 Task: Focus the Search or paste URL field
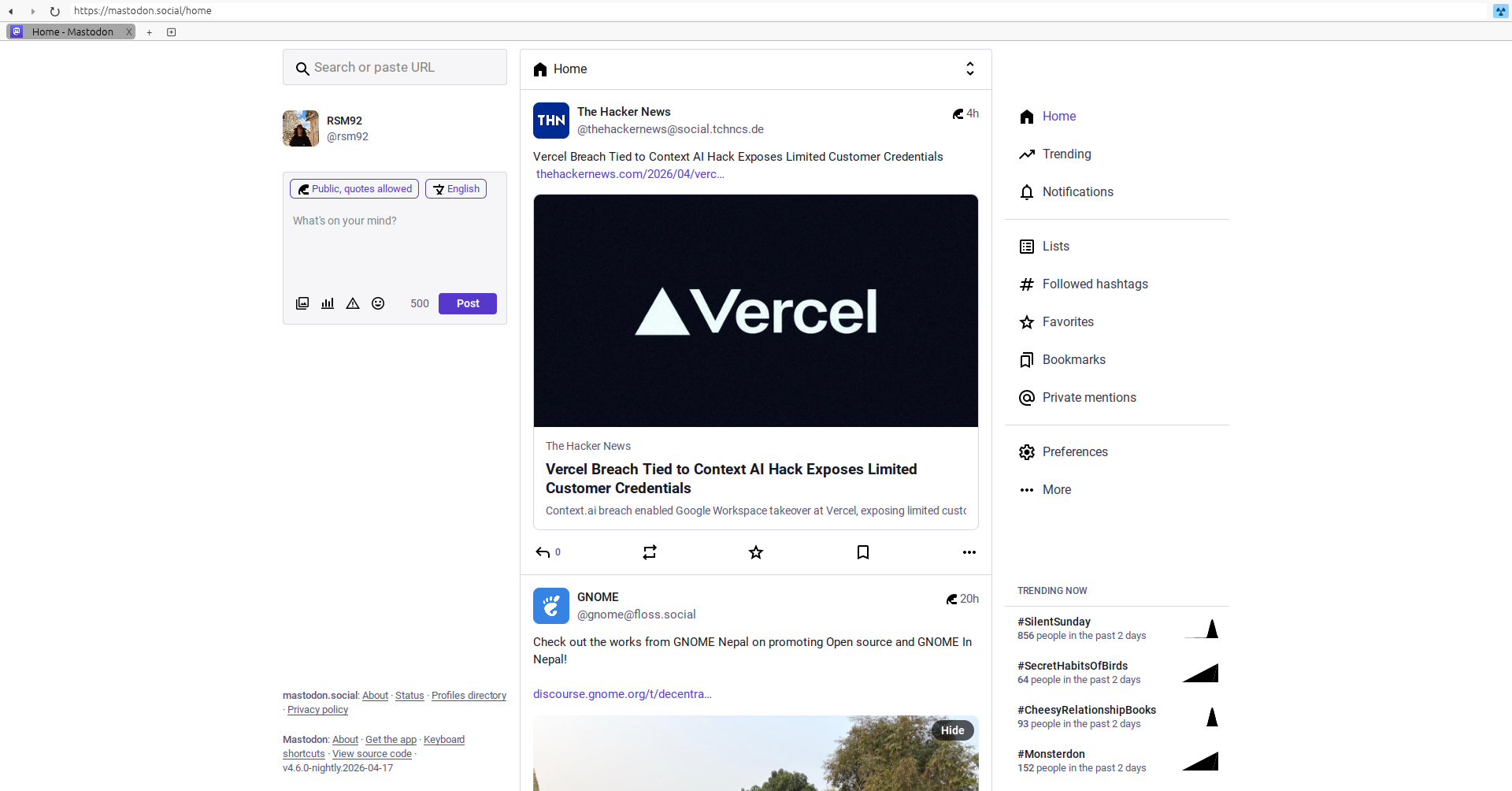click(402, 68)
